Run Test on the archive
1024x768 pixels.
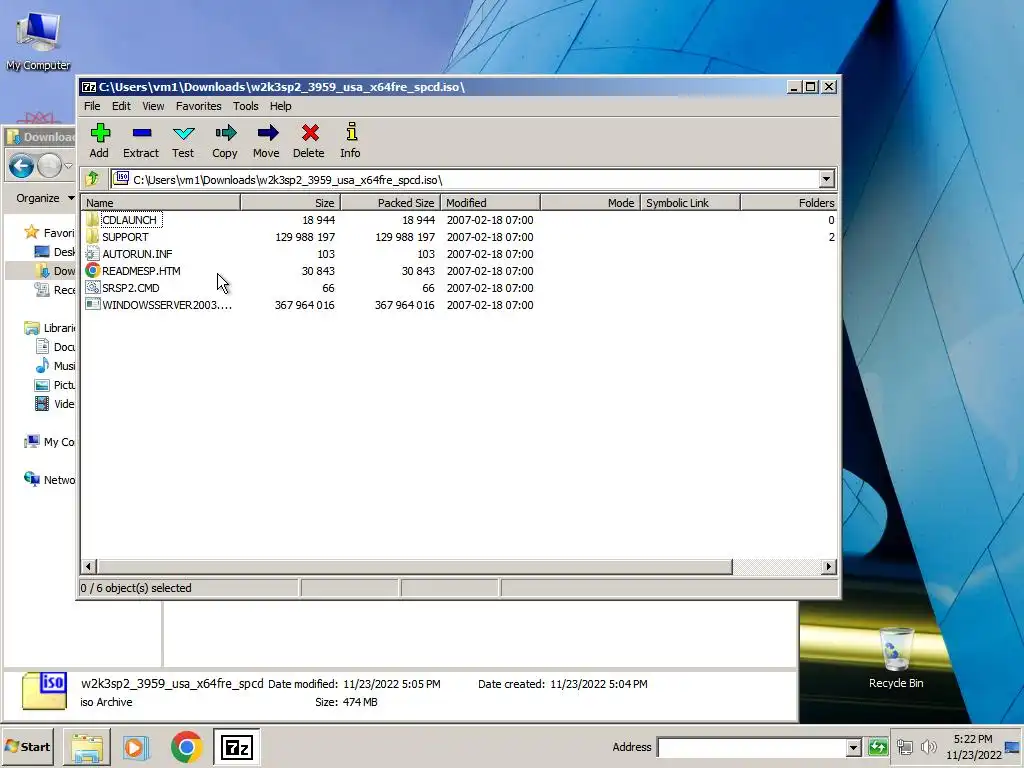coord(184,140)
